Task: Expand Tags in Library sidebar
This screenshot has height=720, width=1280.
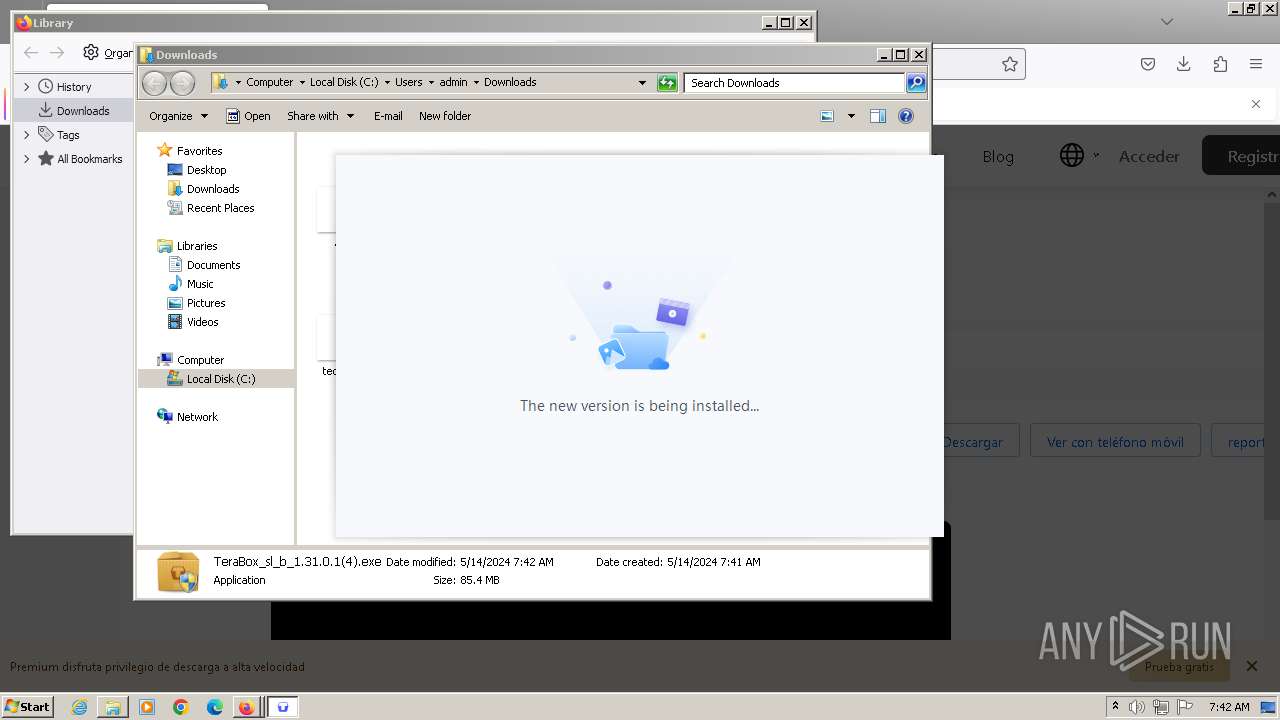Action: [x=27, y=135]
